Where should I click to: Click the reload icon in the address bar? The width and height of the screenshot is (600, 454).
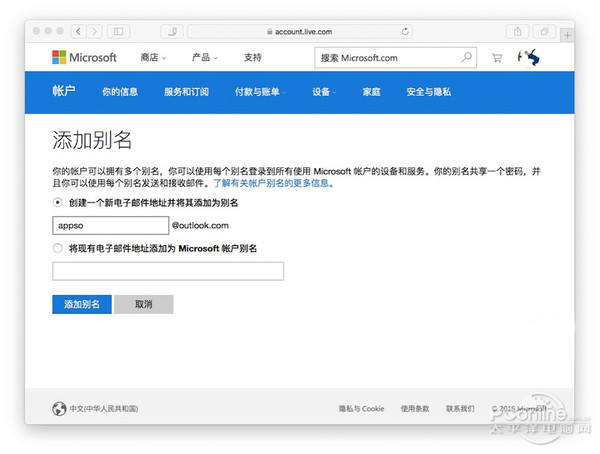[405, 31]
